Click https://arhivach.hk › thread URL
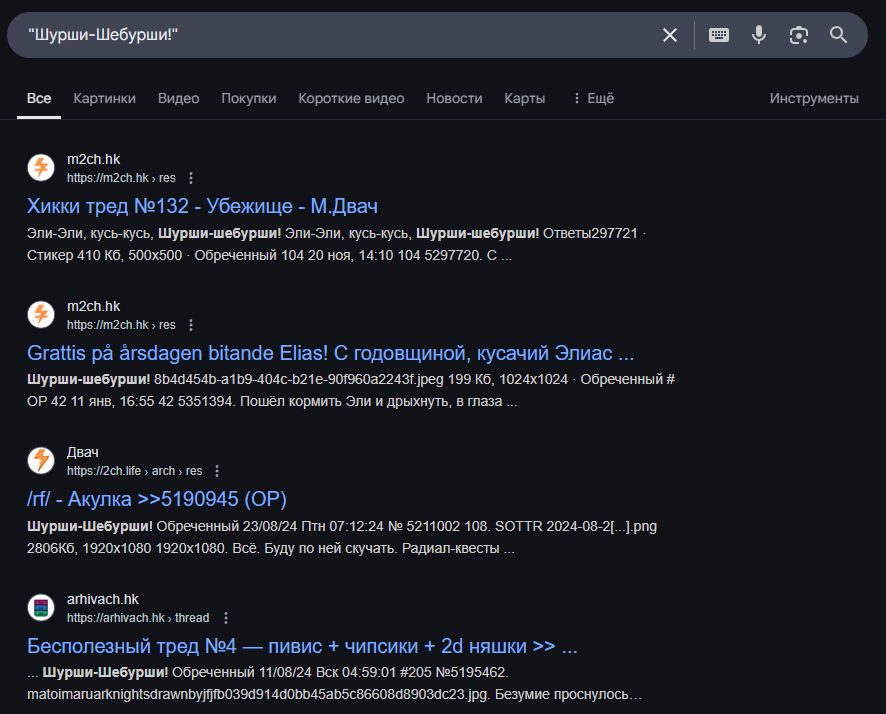The width and height of the screenshot is (886, 714). click(138, 618)
